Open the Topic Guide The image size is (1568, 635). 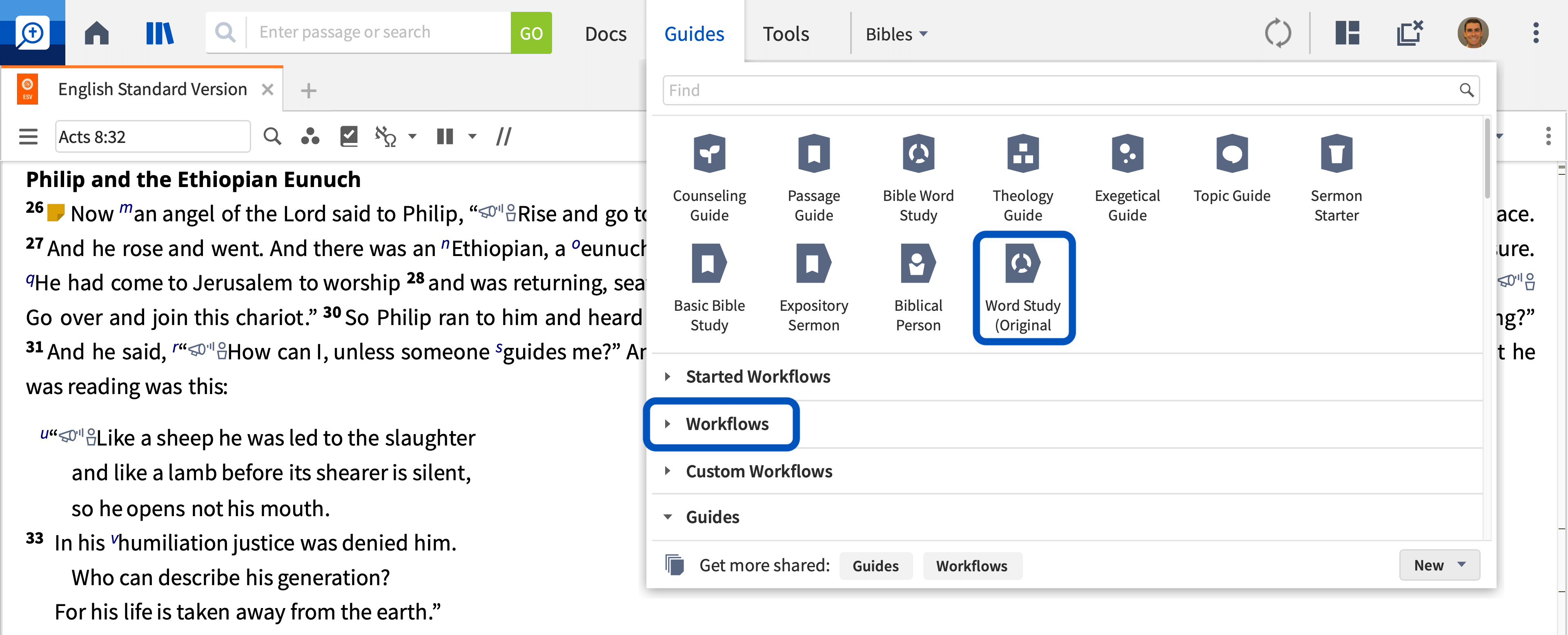tap(1232, 169)
